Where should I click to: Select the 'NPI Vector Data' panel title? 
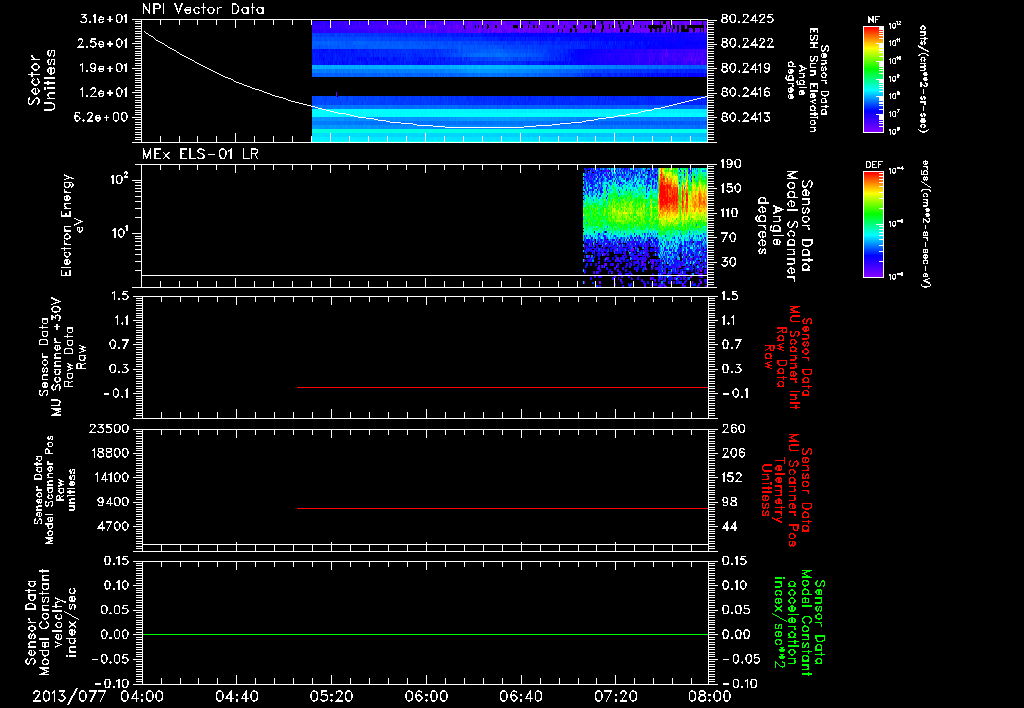coord(203,9)
